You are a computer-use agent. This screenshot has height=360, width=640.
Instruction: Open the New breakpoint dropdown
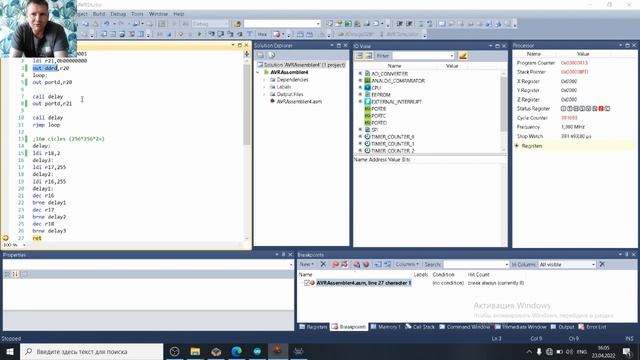coord(307,264)
